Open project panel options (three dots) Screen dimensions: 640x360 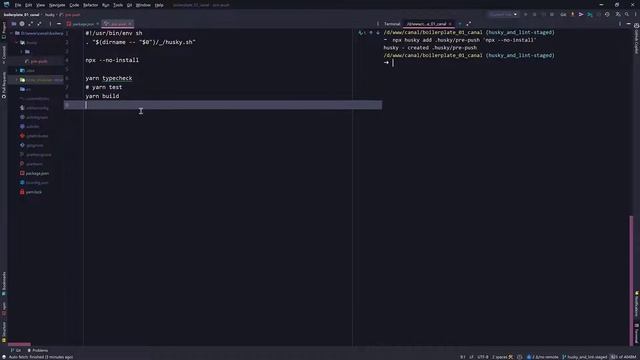(x=50, y=24)
